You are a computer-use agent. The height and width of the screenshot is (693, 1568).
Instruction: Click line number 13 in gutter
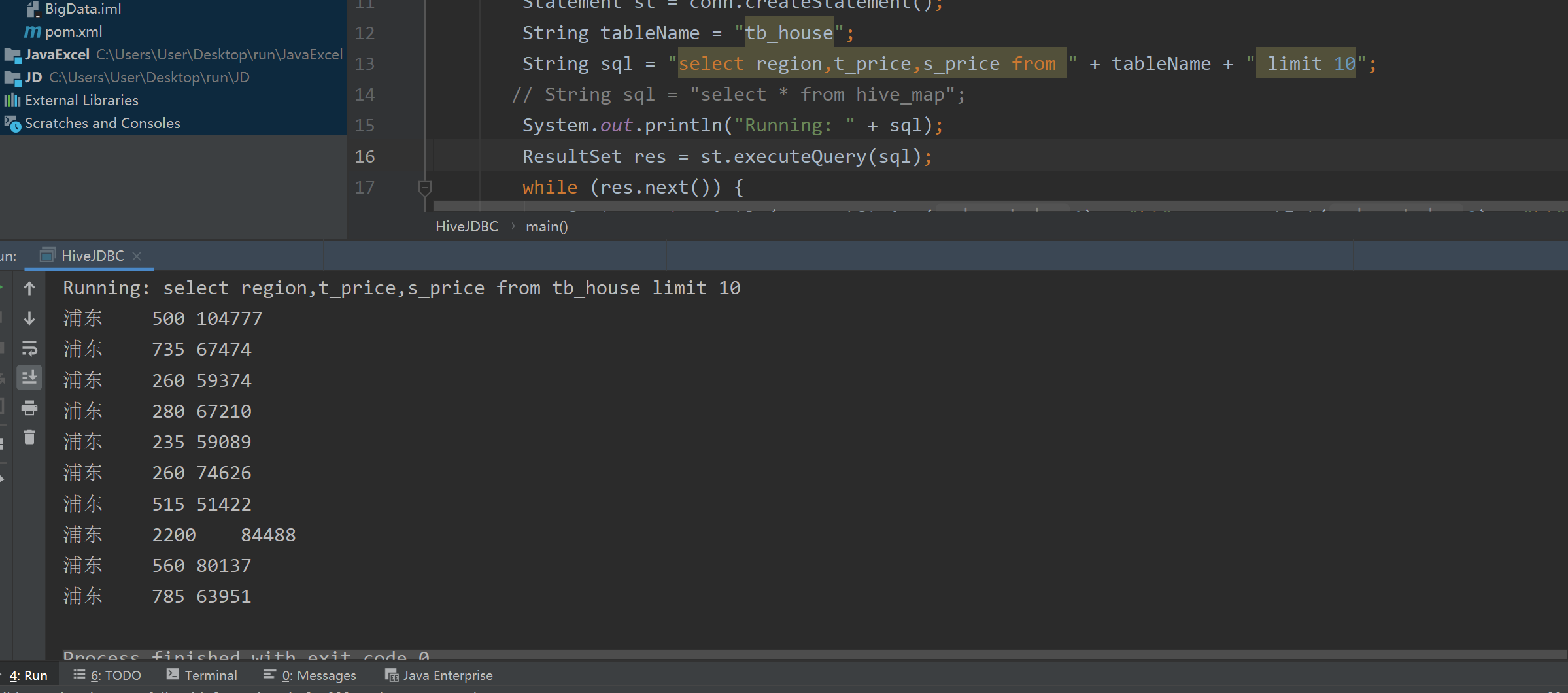tap(365, 63)
